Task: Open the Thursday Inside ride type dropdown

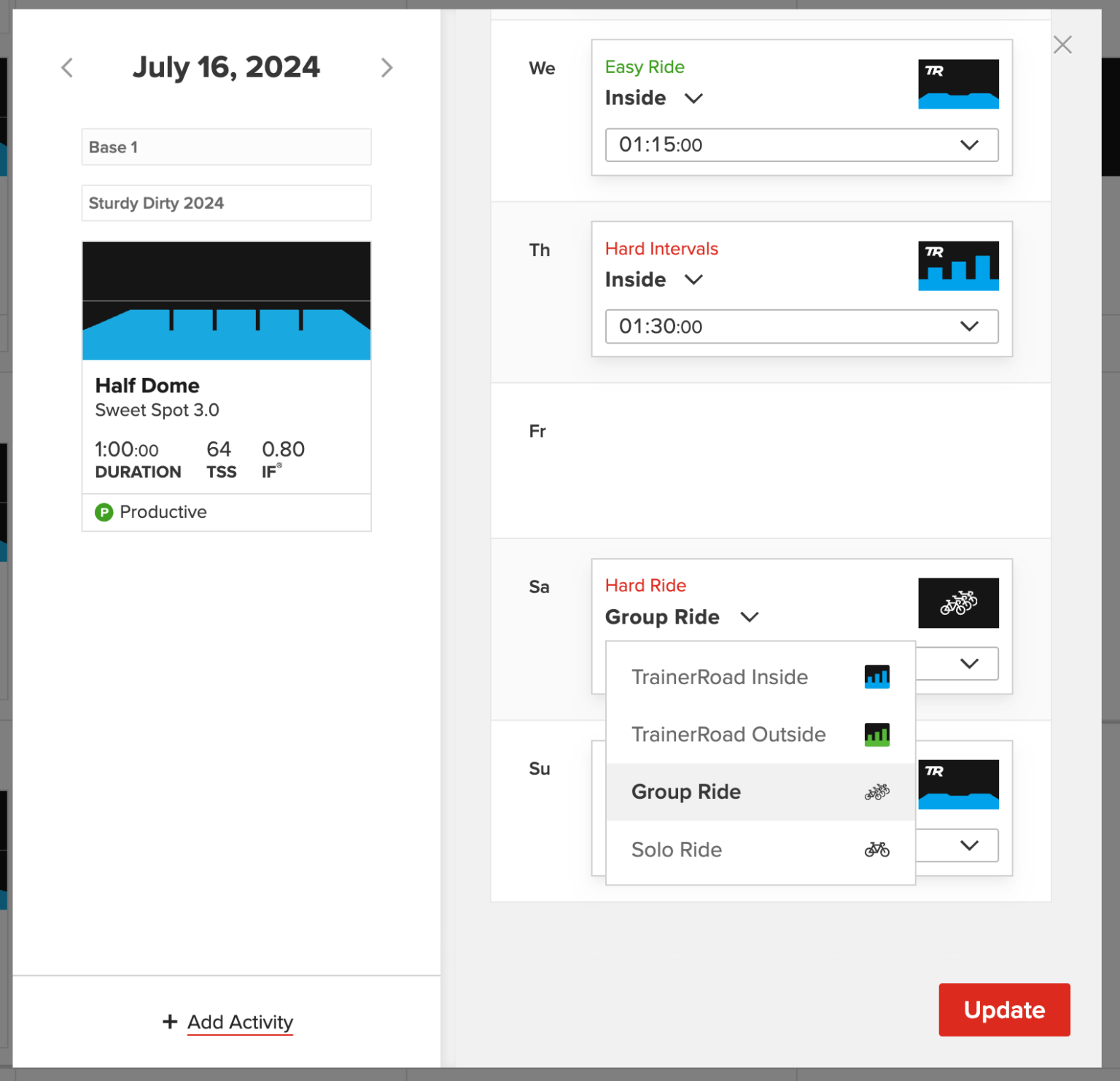Action: point(654,279)
